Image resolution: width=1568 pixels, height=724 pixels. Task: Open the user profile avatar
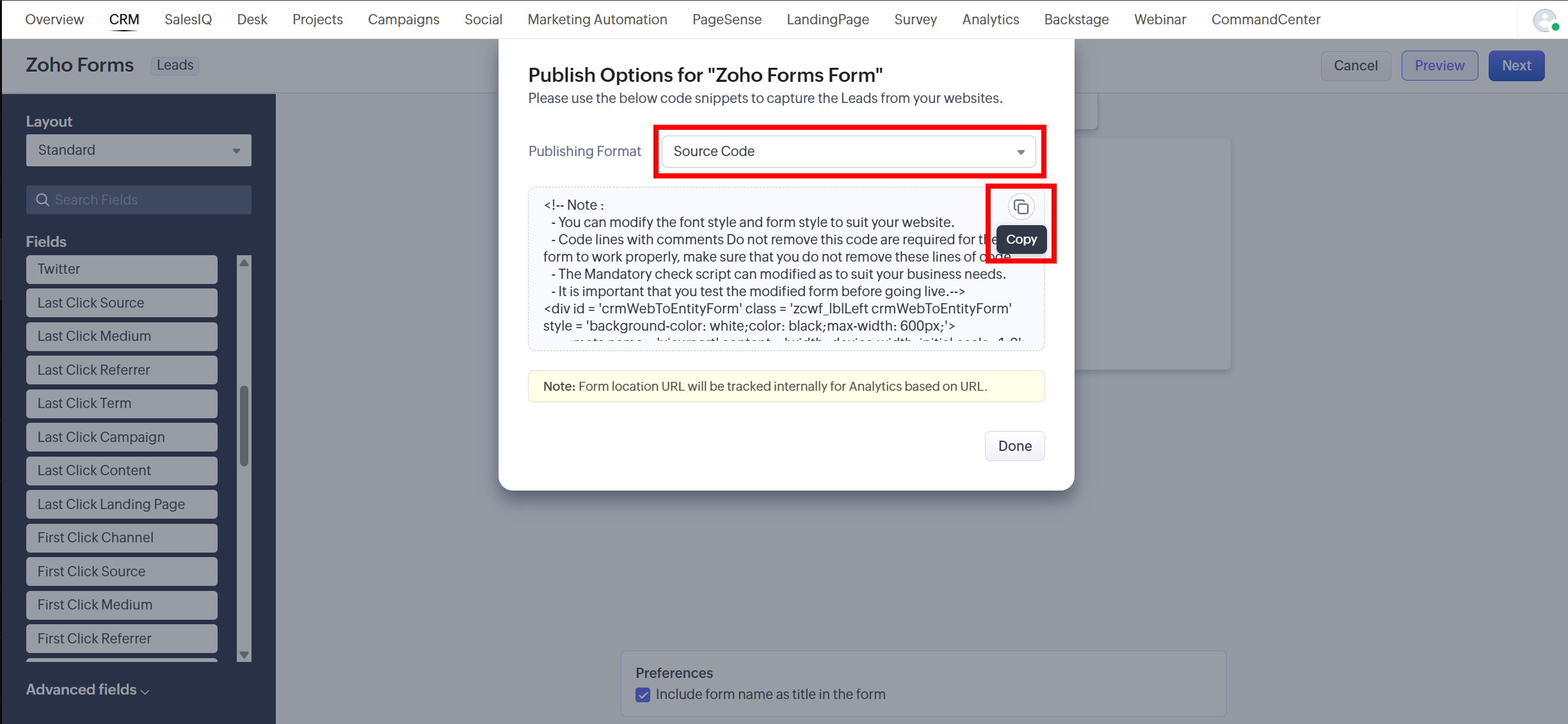point(1546,20)
